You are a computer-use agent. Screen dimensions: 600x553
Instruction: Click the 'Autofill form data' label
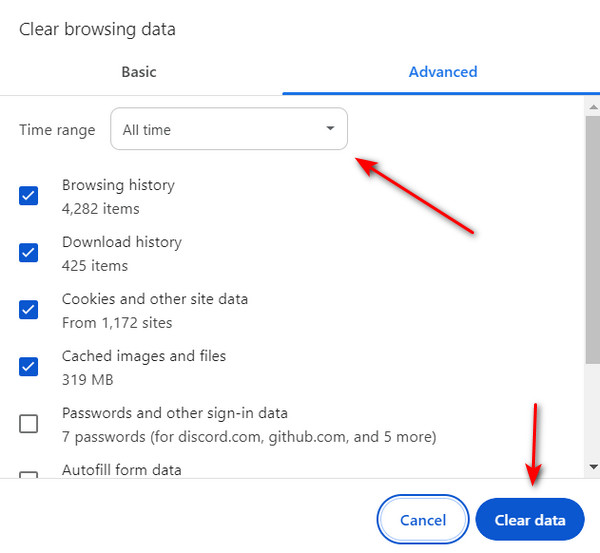(122, 470)
